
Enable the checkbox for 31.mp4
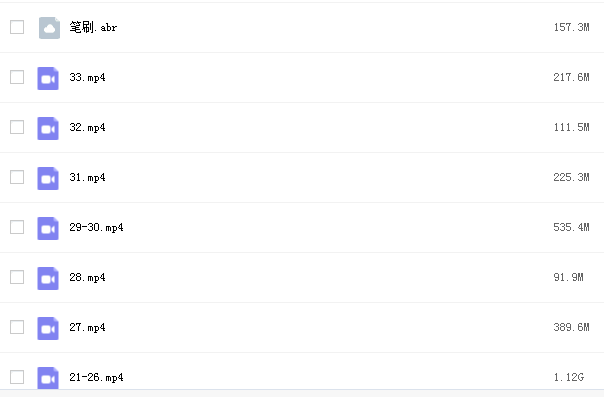(17, 177)
